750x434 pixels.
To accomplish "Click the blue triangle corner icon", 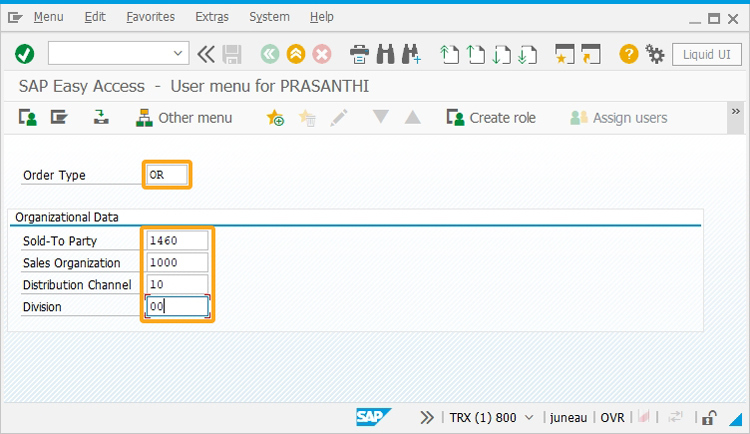I will (x=735, y=419).
